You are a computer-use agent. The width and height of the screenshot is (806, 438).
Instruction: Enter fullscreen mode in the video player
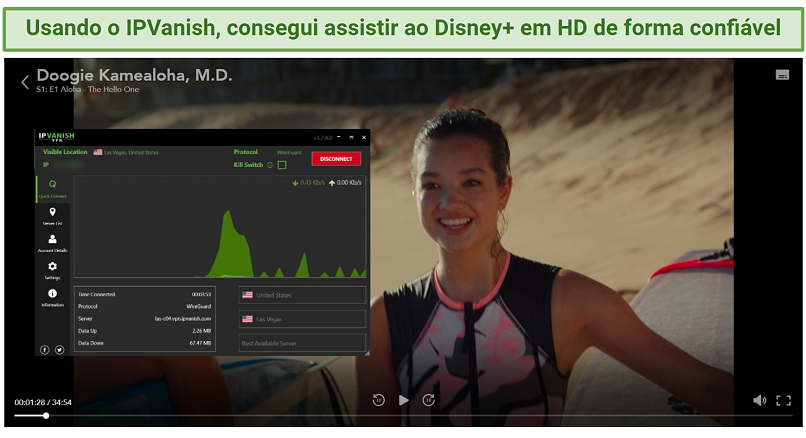point(783,400)
